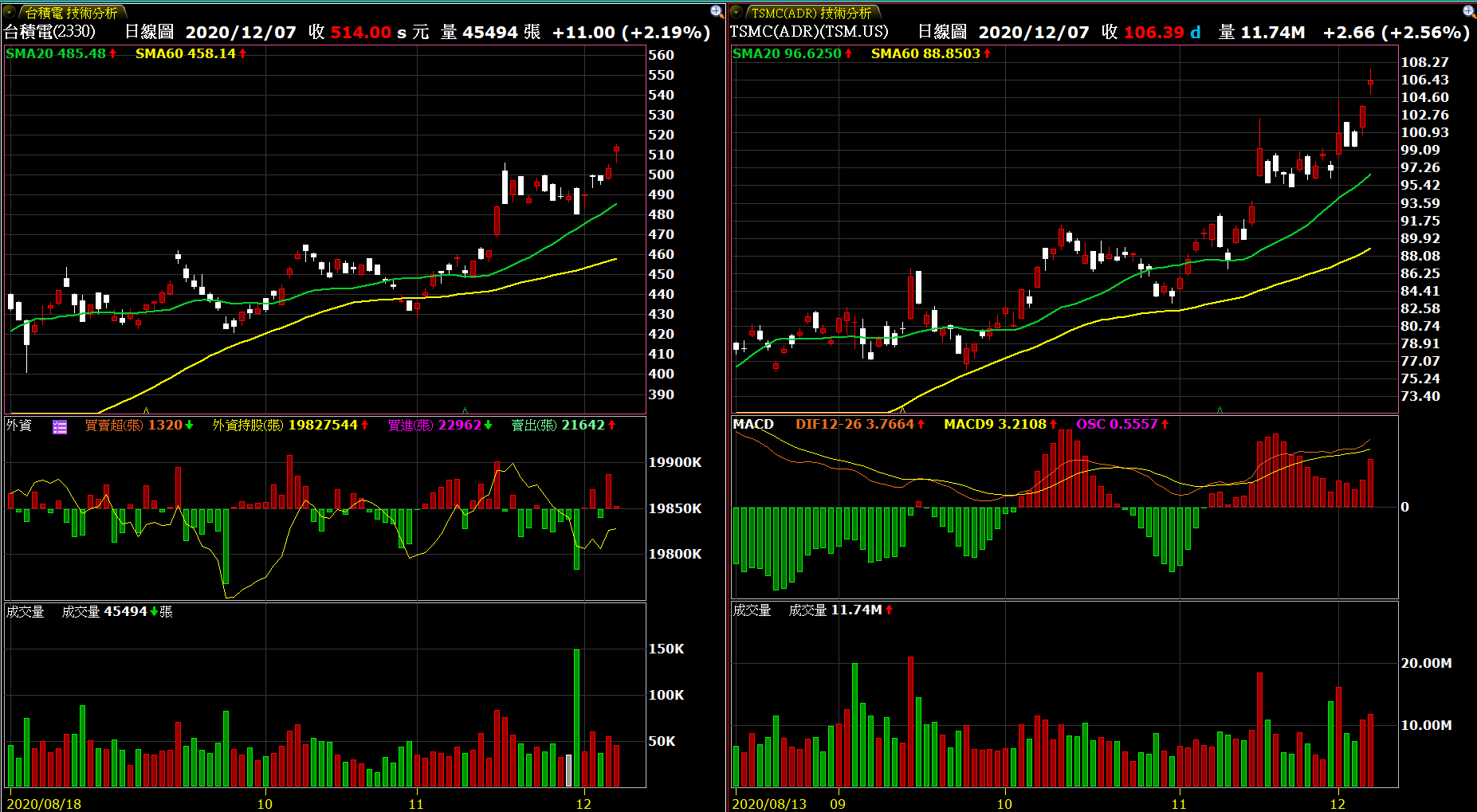This screenshot has height=812, width=1477.
Task: Open the dropdown beside 台積電 技術分析 tab
Action: [10, 12]
